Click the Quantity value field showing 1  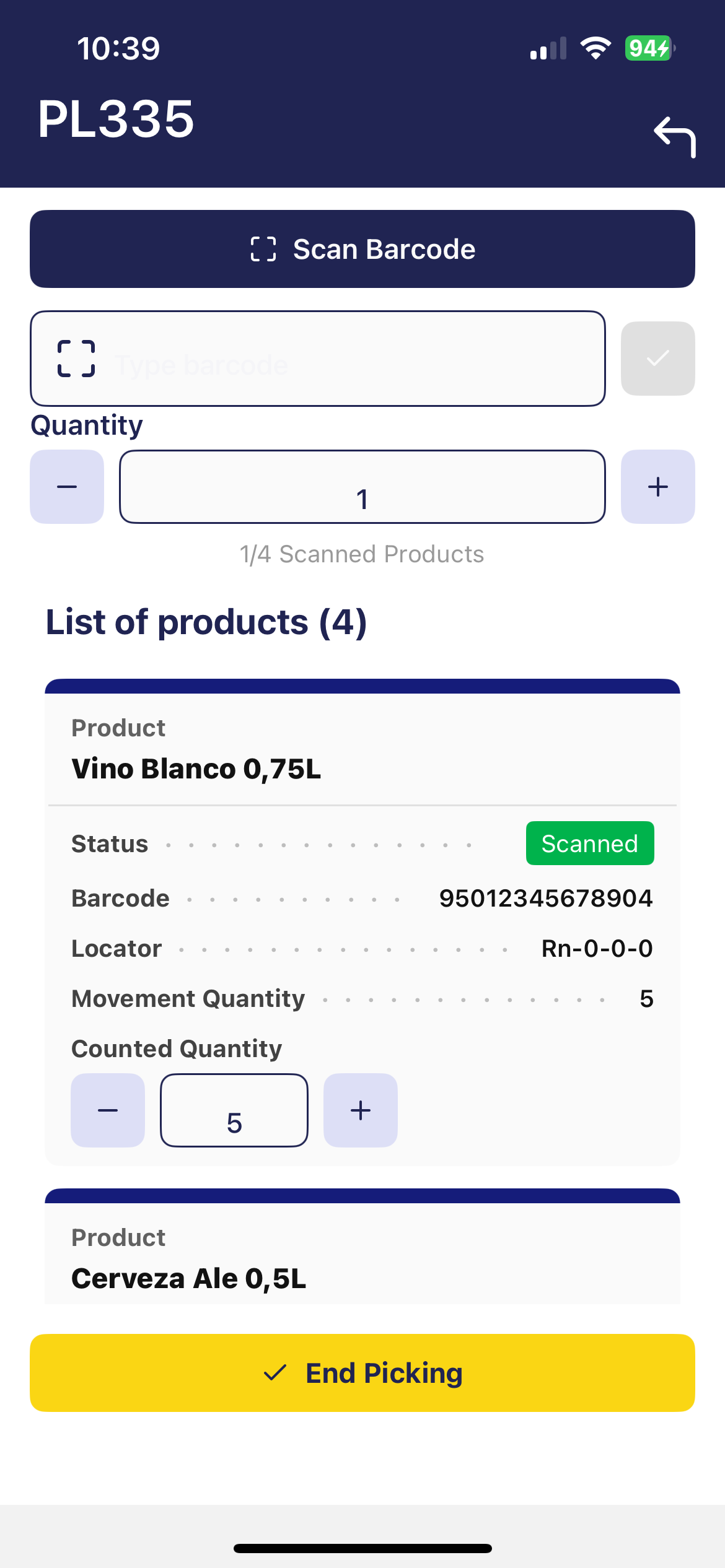point(362,487)
